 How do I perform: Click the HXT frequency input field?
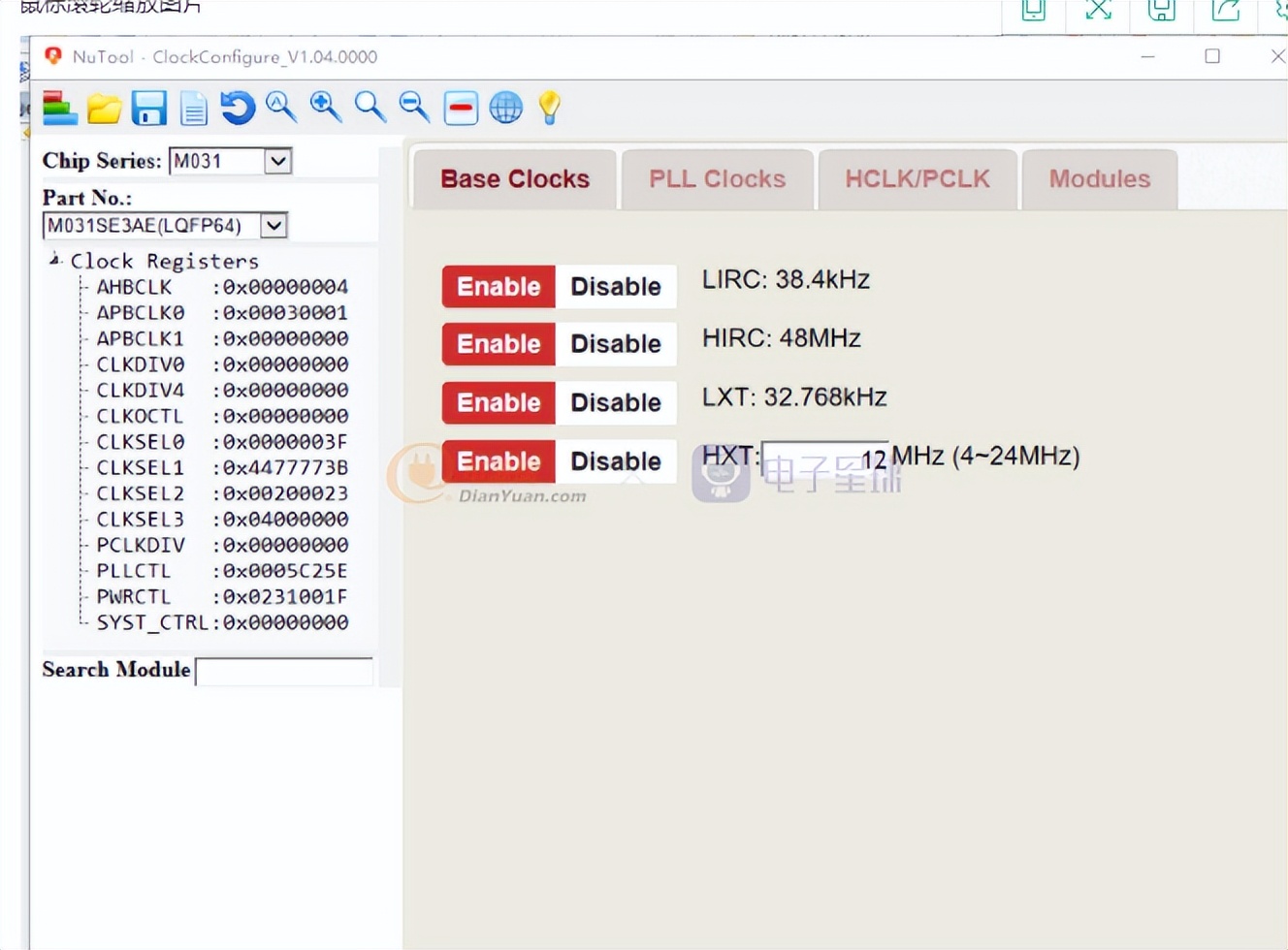[825, 457]
